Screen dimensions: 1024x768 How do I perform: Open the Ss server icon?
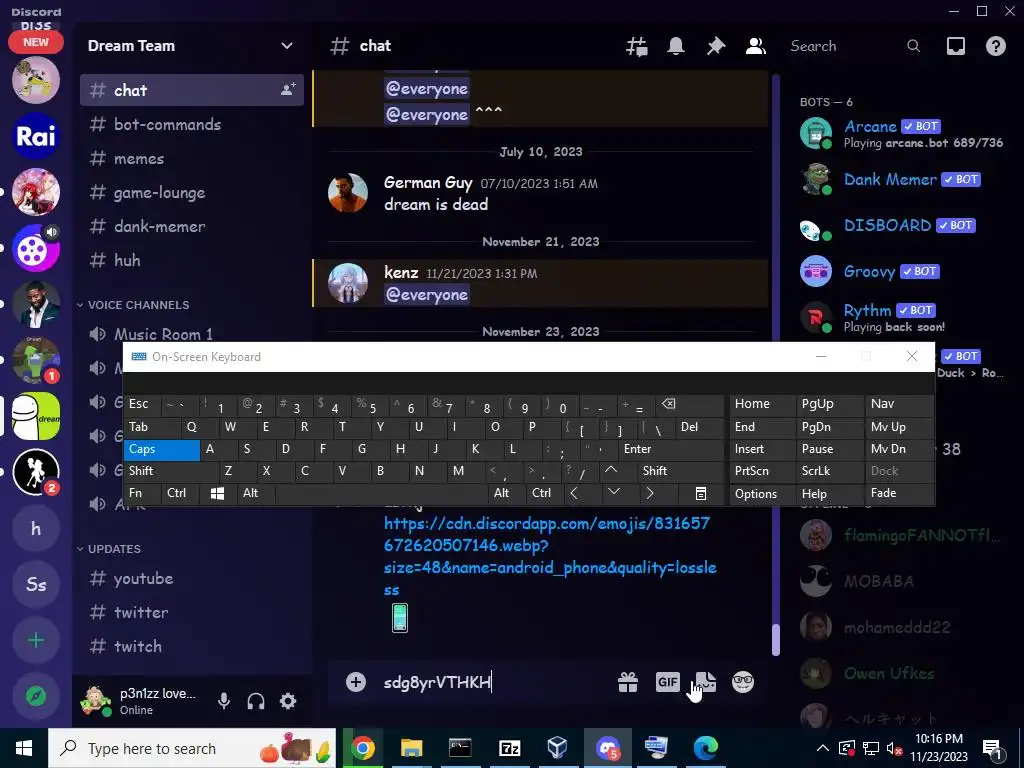[36, 584]
